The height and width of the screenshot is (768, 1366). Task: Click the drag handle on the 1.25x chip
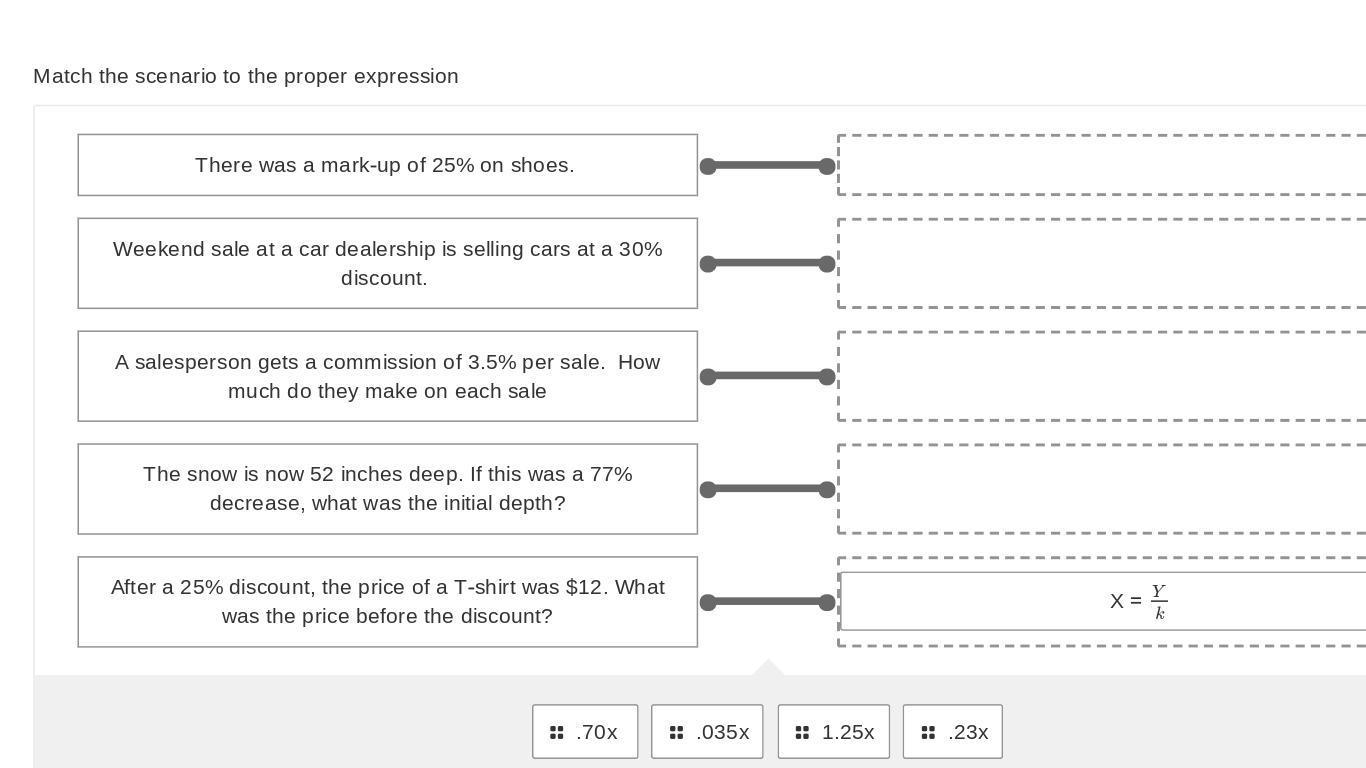pos(802,733)
